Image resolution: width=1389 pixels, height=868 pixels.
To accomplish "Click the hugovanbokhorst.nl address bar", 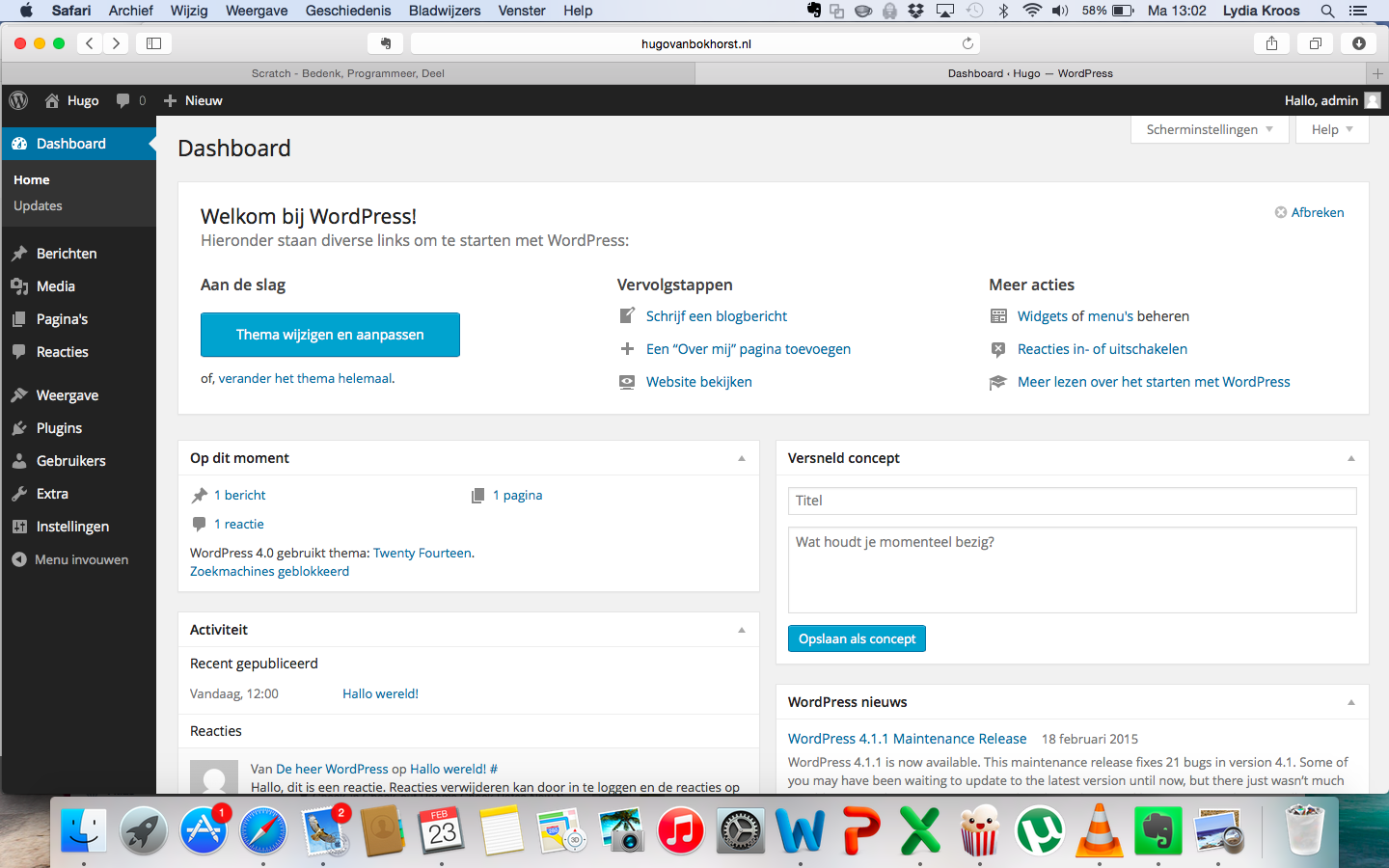I will [x=695, y=43].
